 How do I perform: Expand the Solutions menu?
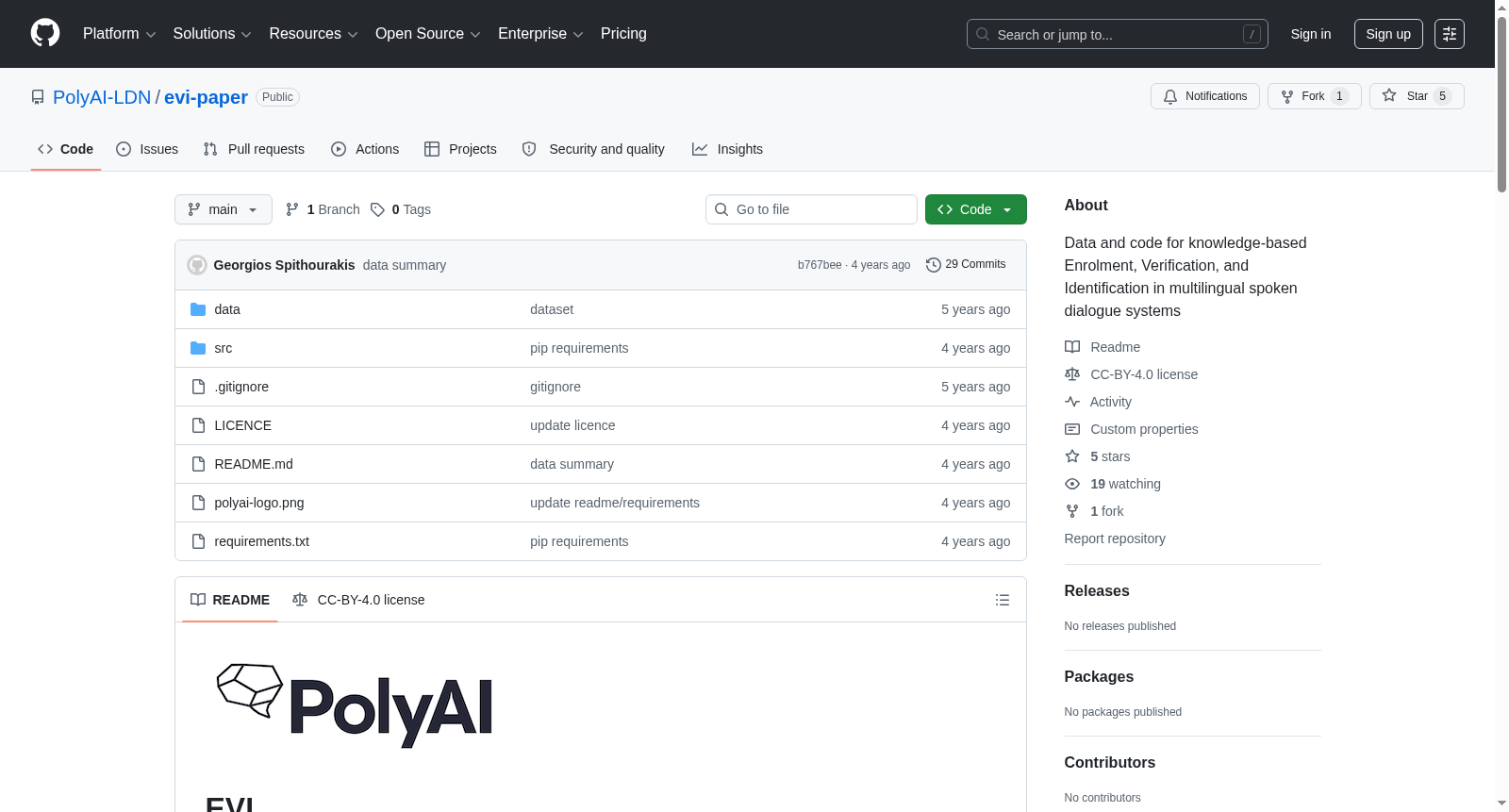[212, 34]
